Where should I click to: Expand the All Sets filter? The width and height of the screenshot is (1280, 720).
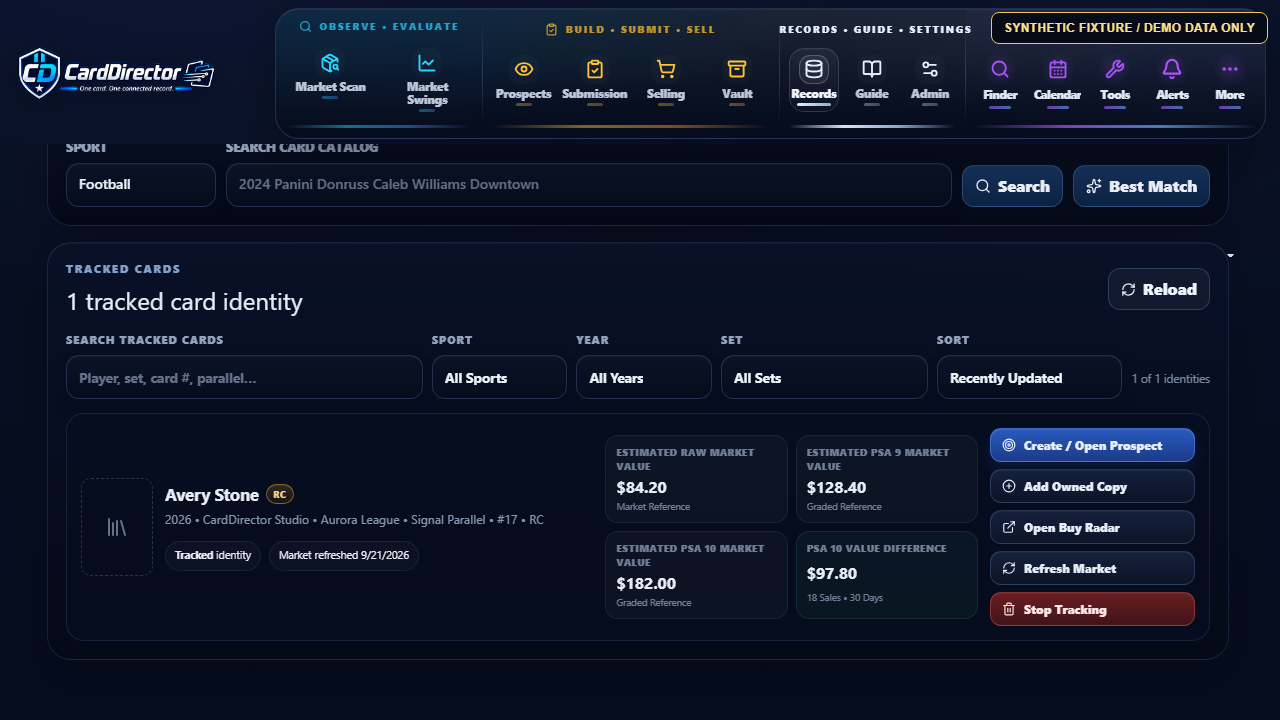pos(824,377)
